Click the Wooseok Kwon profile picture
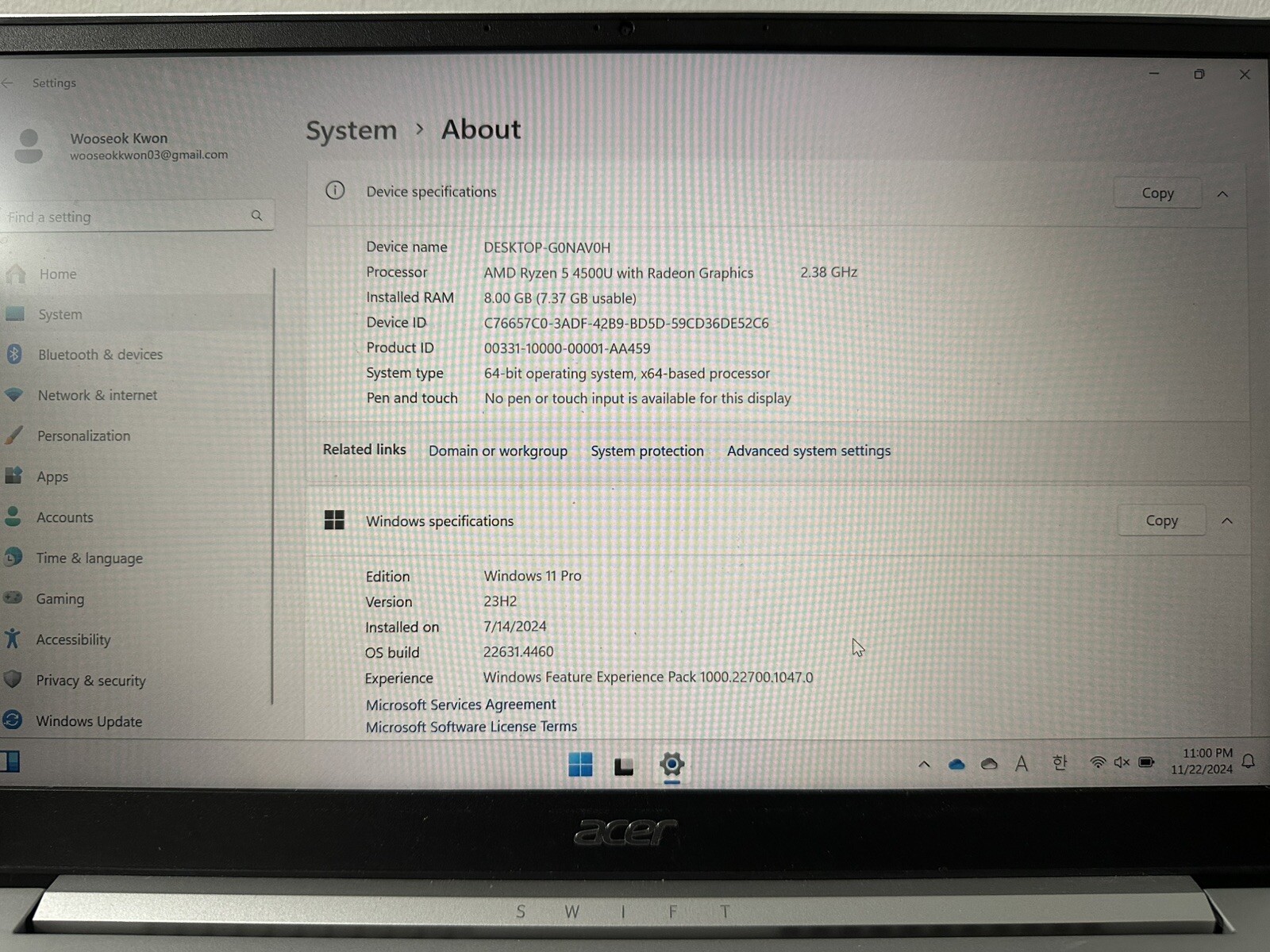This screenshot has height=952, width=1270. (x=29, y=146)
